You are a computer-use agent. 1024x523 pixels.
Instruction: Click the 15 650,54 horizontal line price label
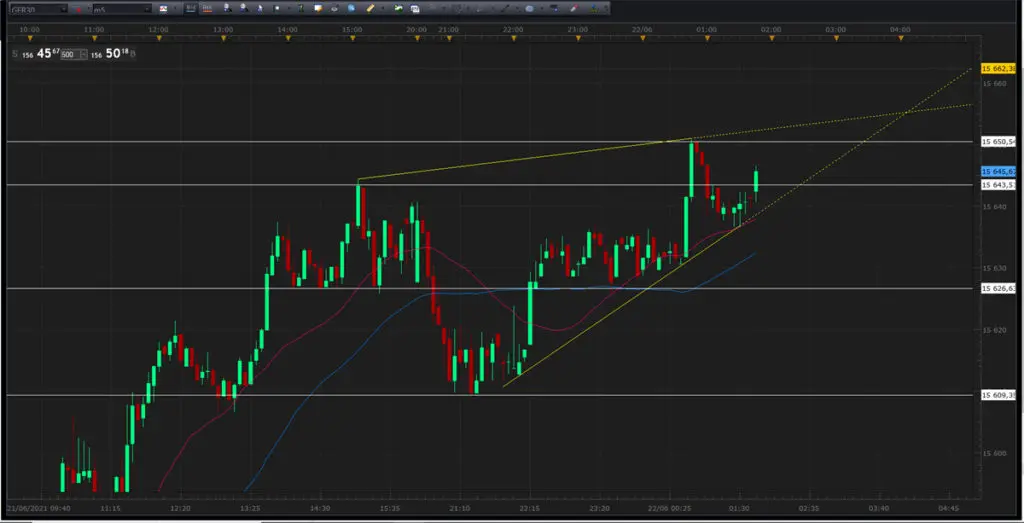tap(999, 142)
